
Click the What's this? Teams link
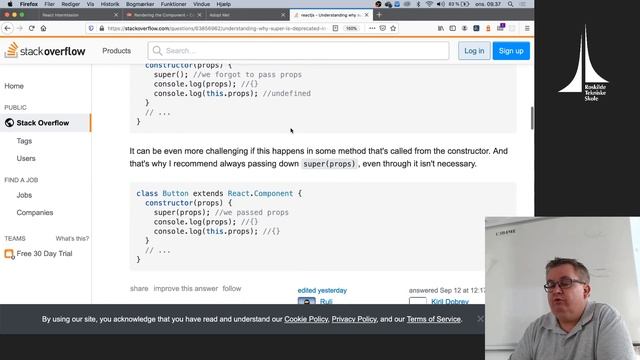click(x=72, y=238)
